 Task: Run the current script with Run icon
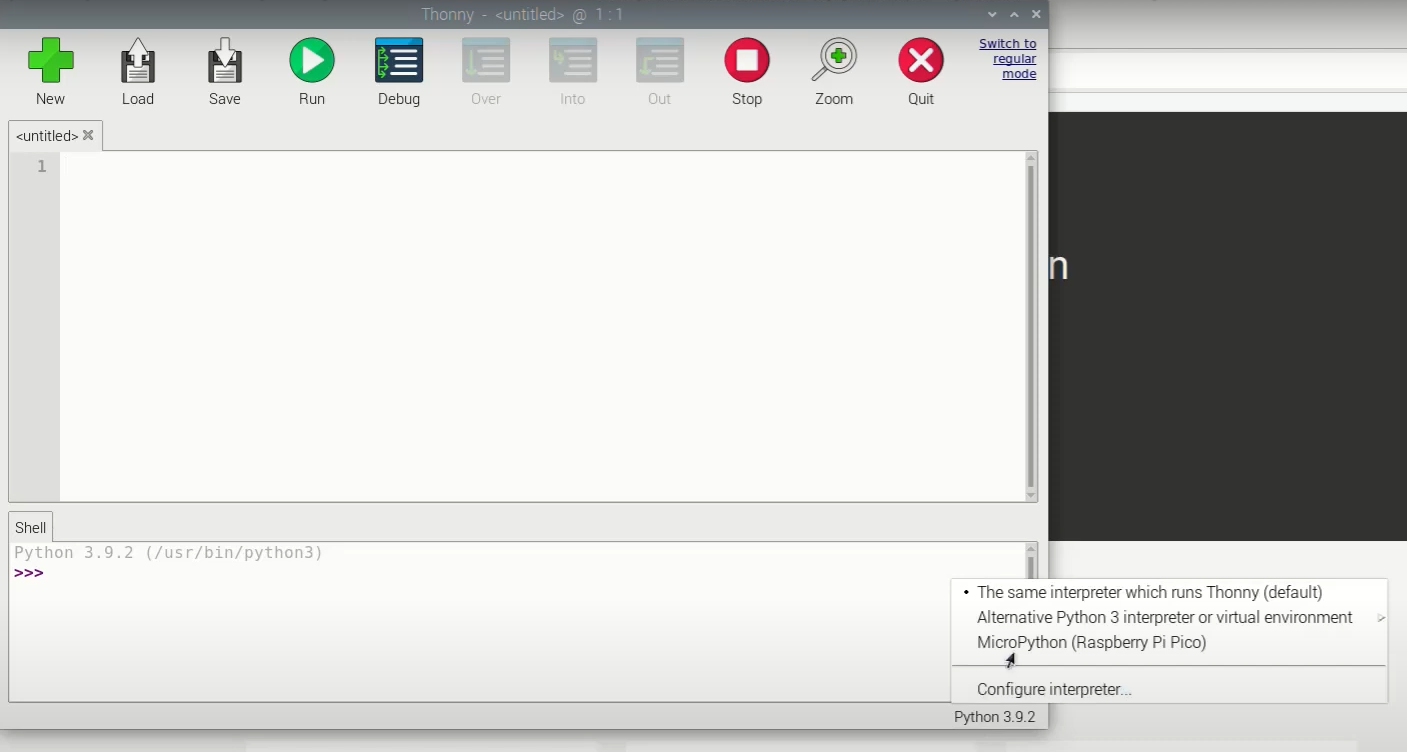pos(312,61)
